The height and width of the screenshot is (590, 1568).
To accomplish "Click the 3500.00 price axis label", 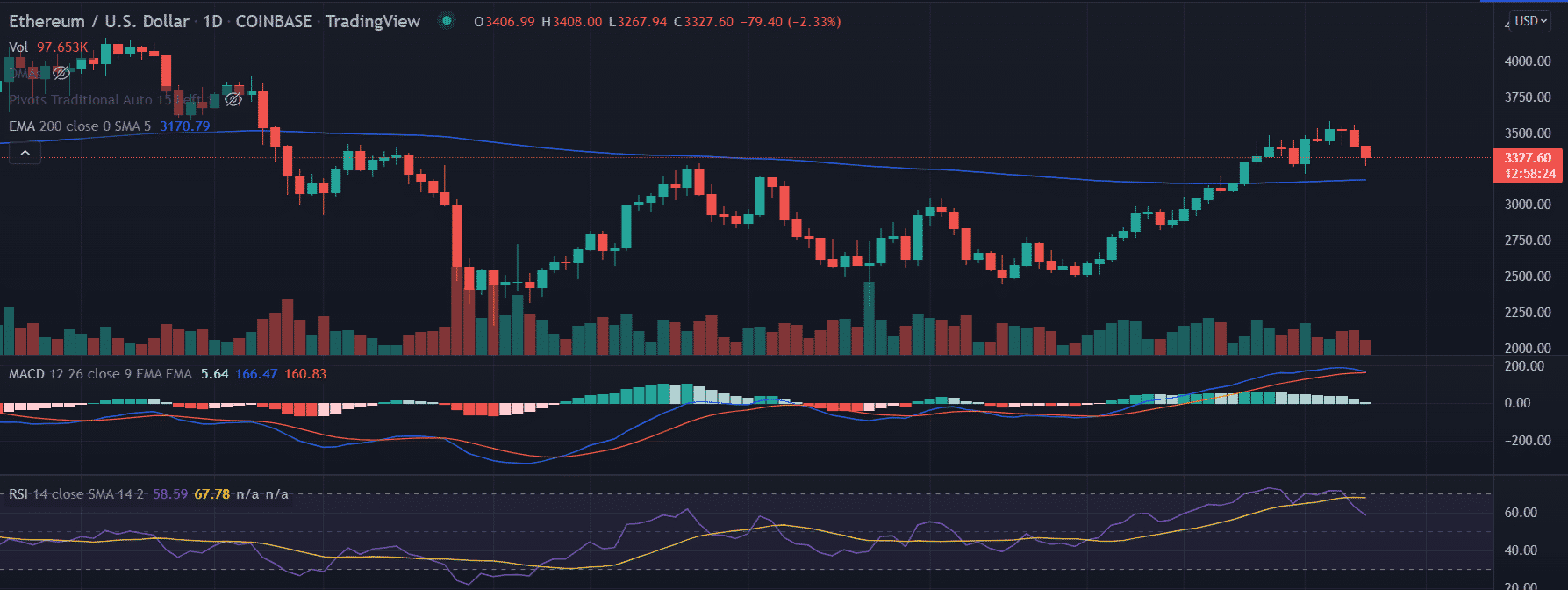I will (1528, 133).
